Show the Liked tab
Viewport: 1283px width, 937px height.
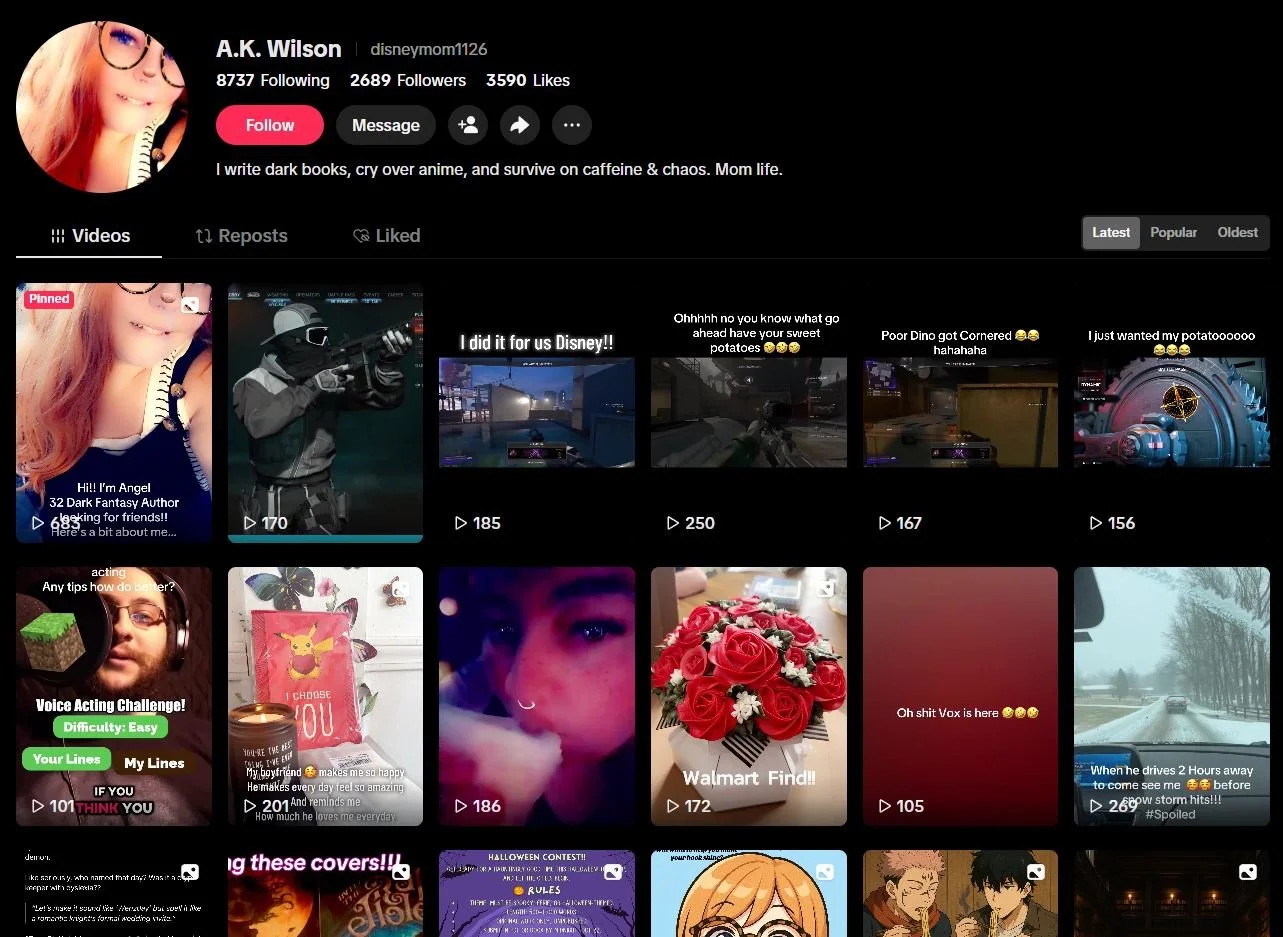386,236
